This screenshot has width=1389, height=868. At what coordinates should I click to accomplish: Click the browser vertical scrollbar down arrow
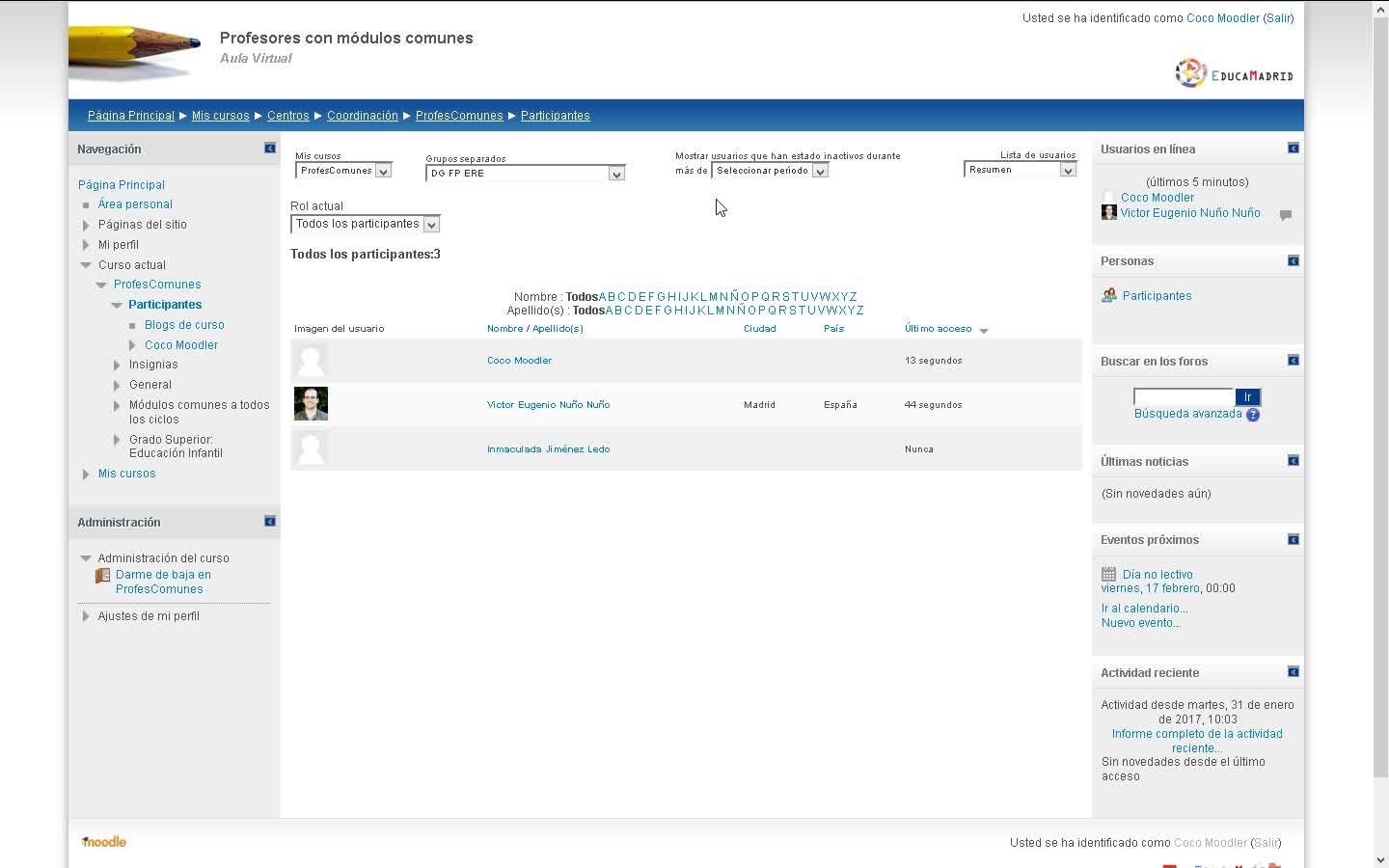pyautogui.click(x=1381, y=859)
